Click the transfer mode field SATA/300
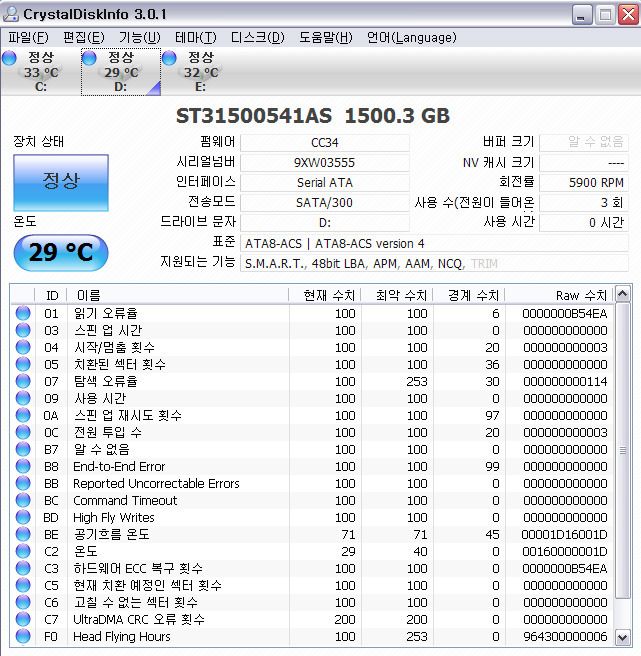This screenshot has width=641, height=656. 325,203
